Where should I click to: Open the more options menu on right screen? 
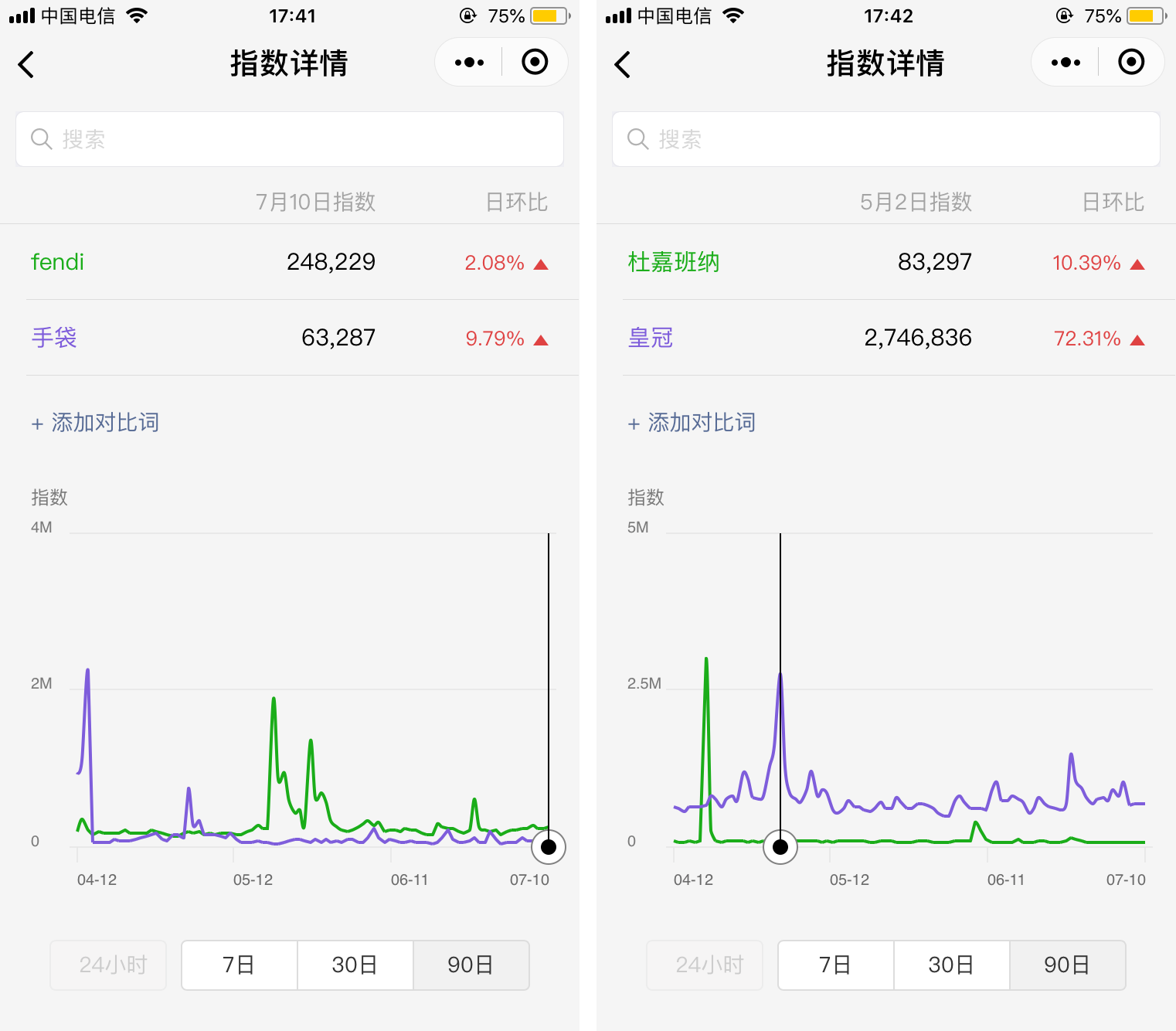point(1066,63)
